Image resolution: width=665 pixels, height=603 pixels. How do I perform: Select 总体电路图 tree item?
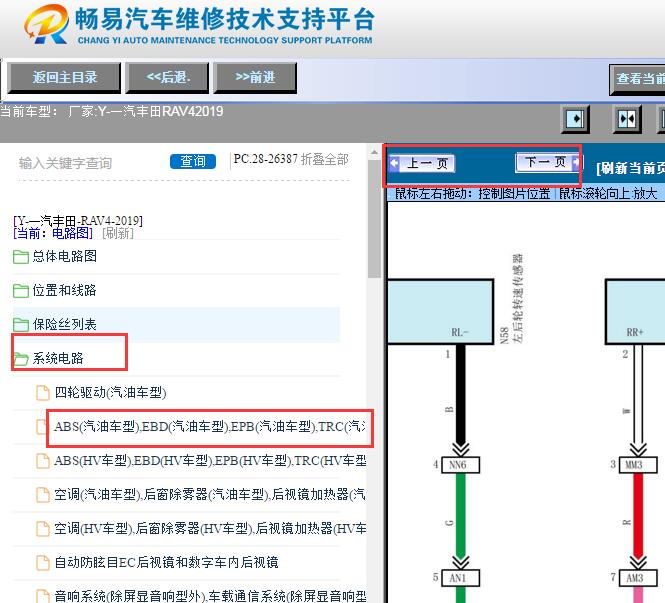pos(64,256)
